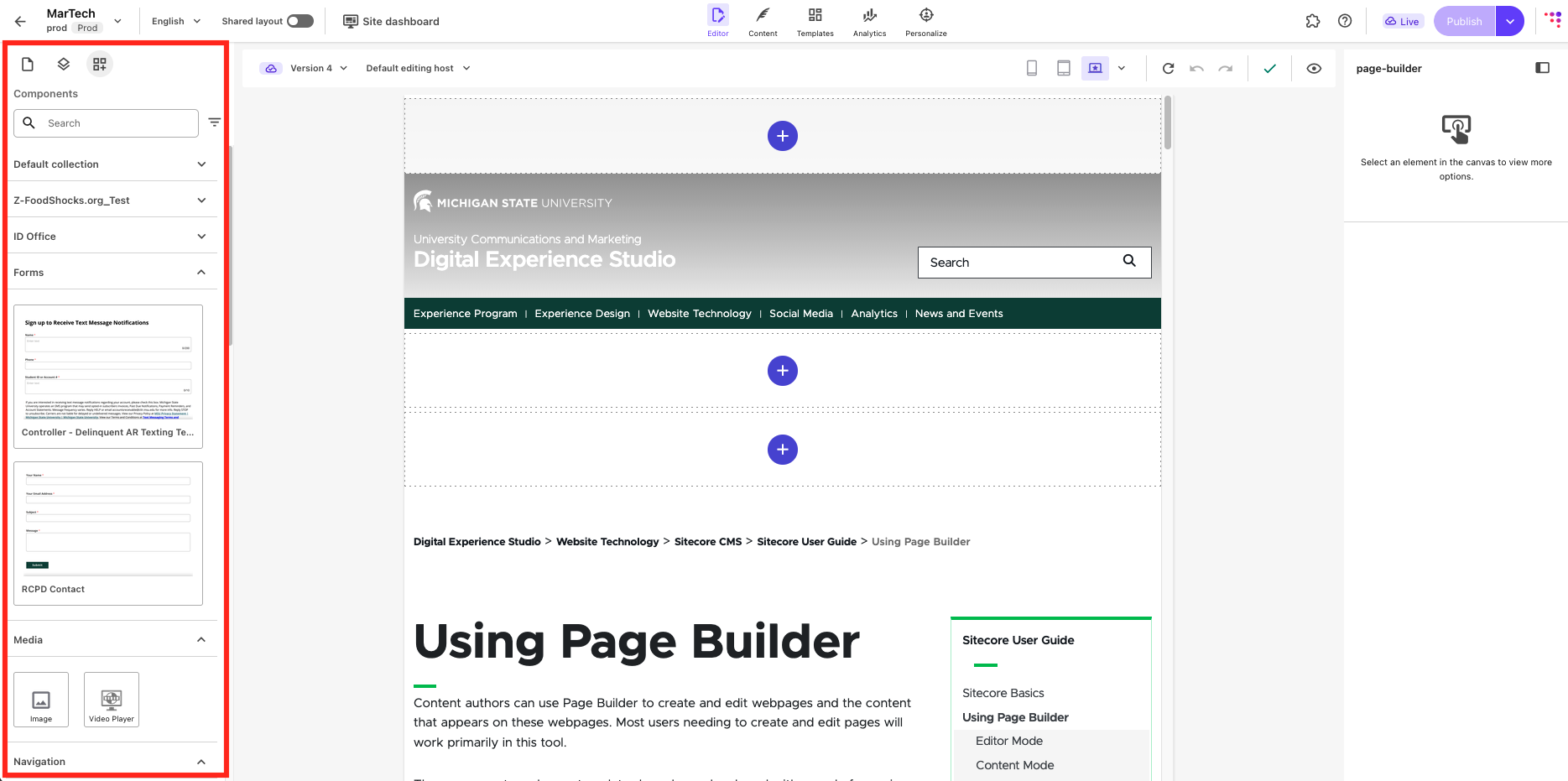This screenshot has width=1568, height=781.
Task: Open the Default editing host dropdown
Action: click(x=418, y=69)
